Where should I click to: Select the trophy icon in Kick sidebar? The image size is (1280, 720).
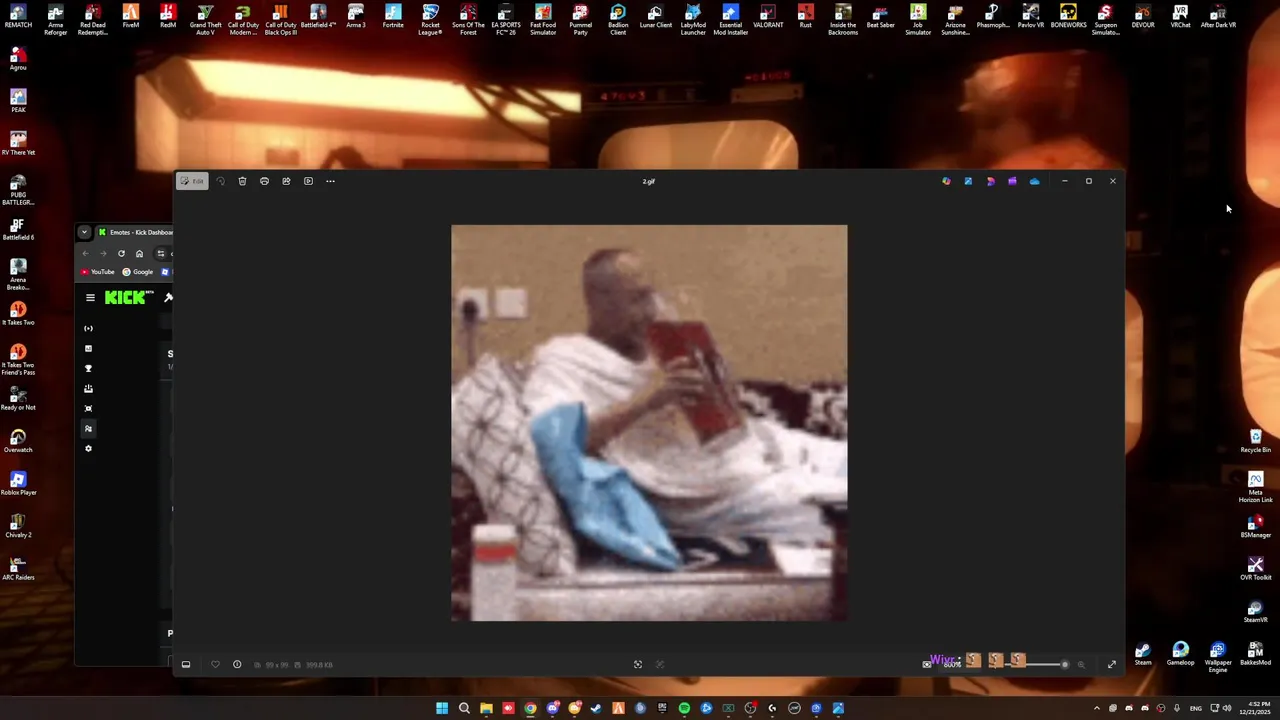tap(88, 368)
